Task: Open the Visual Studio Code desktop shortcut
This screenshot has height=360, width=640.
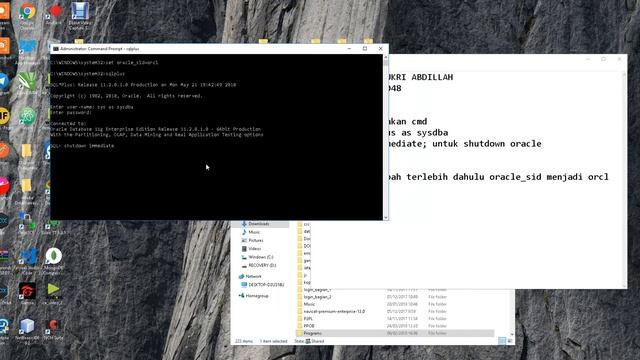Action: click(x=28, y=256)
